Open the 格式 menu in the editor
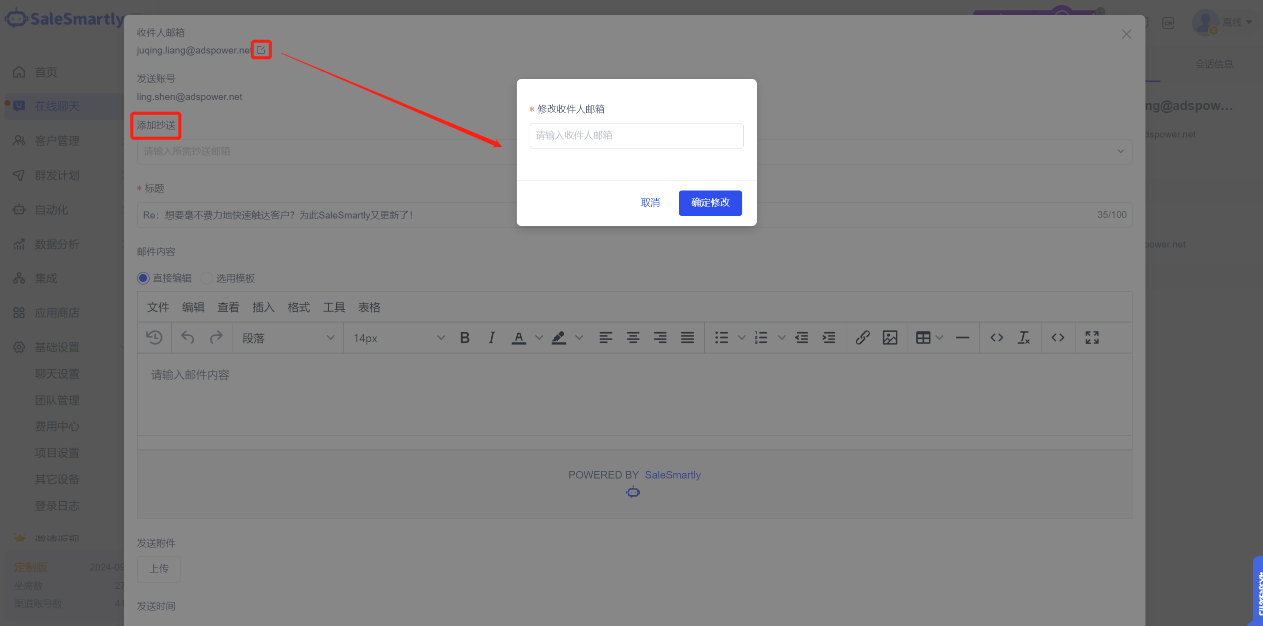 298,307
